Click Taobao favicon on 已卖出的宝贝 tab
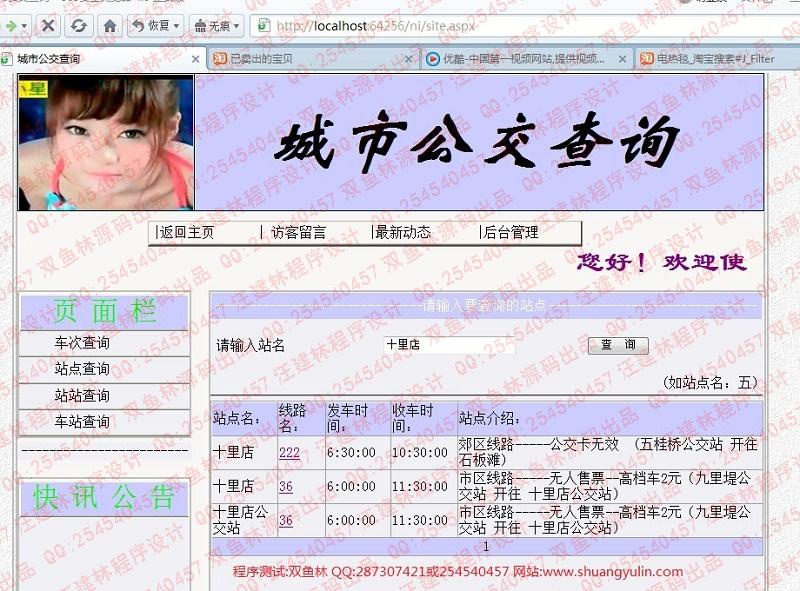800x591 pixels. [x=219, y=59]
